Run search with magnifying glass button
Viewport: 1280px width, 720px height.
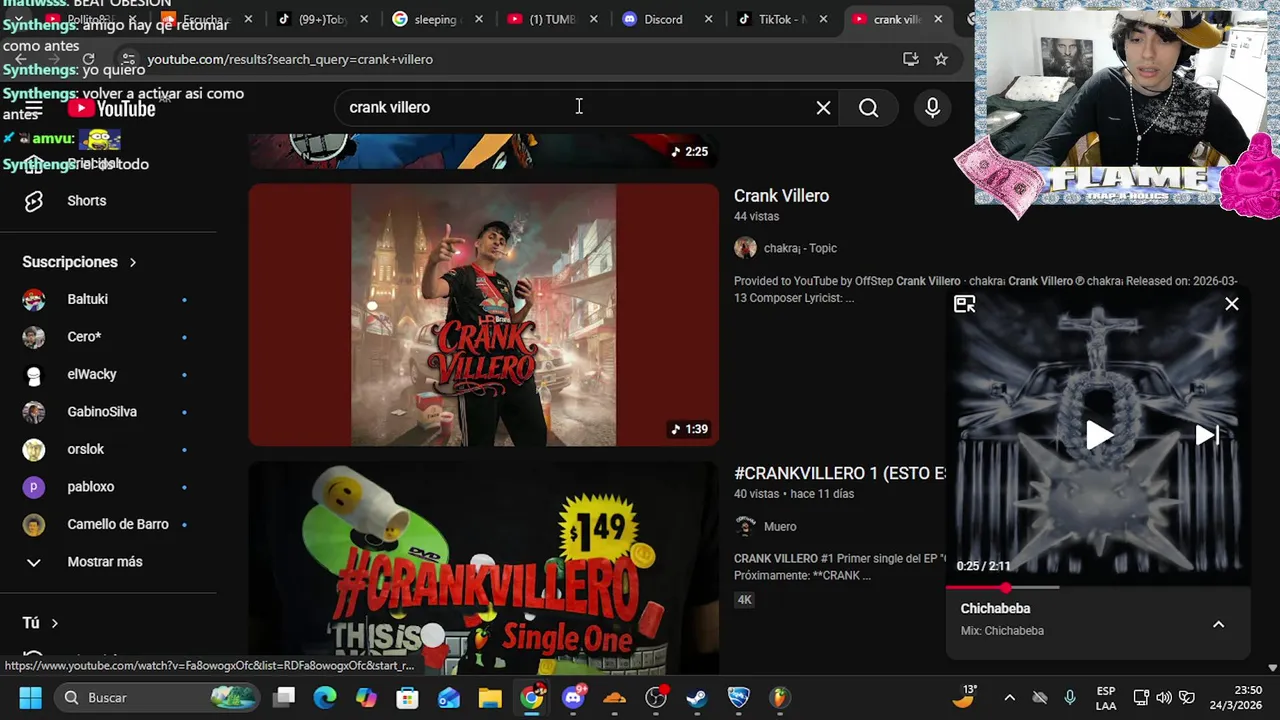coord(869,108)
